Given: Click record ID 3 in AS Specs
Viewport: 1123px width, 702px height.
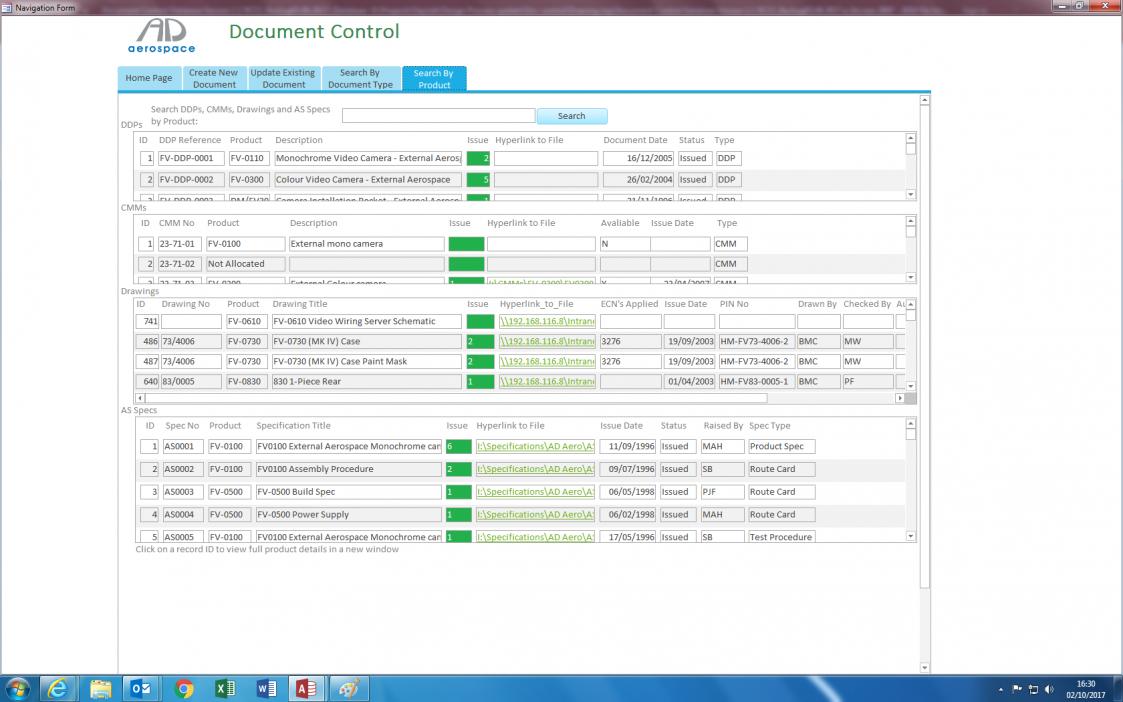Looking at the screenshot, I should (x=148, y=492).
